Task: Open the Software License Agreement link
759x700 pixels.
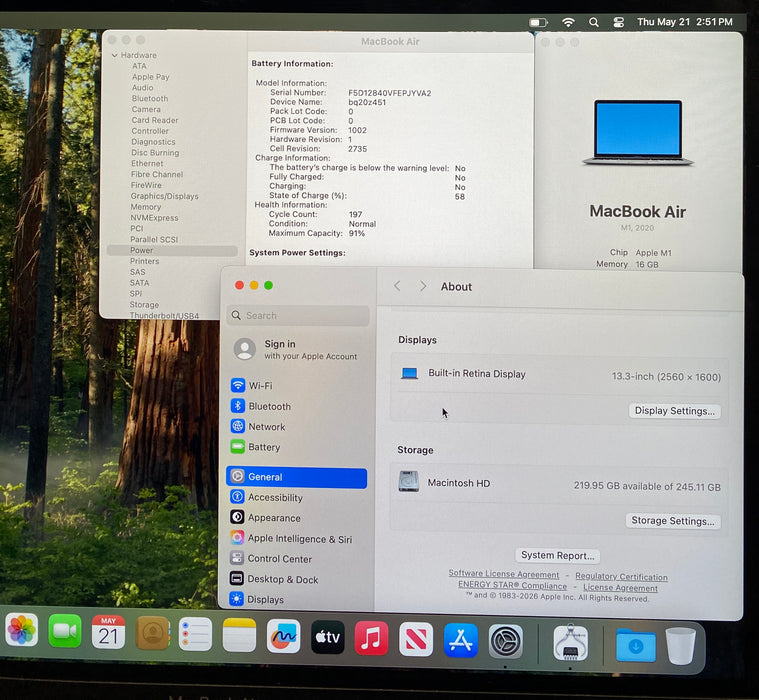Action: click(x=503, y=574)
